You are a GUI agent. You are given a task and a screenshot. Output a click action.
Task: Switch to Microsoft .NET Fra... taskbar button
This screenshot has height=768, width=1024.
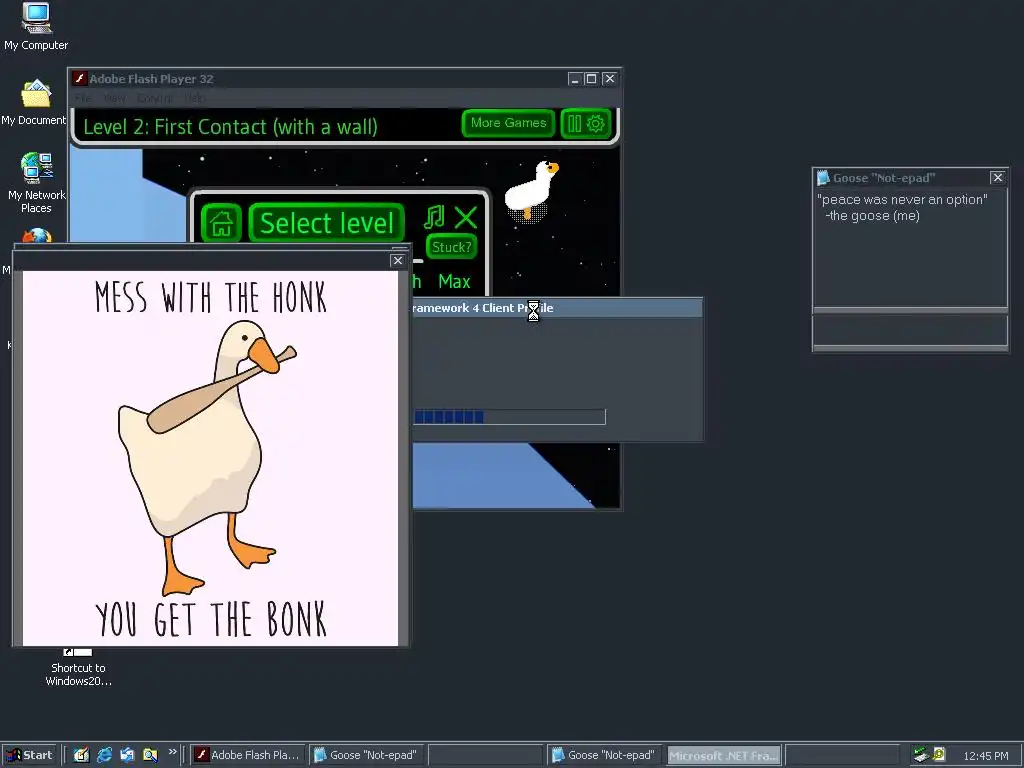[724, 755]
